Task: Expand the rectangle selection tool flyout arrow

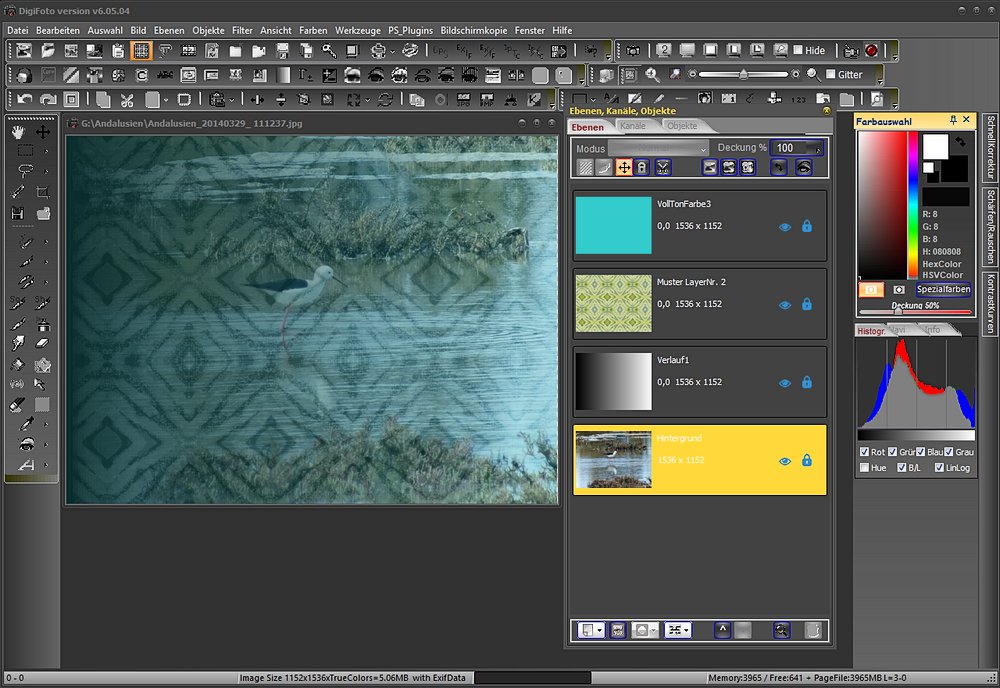Action: 46,151
